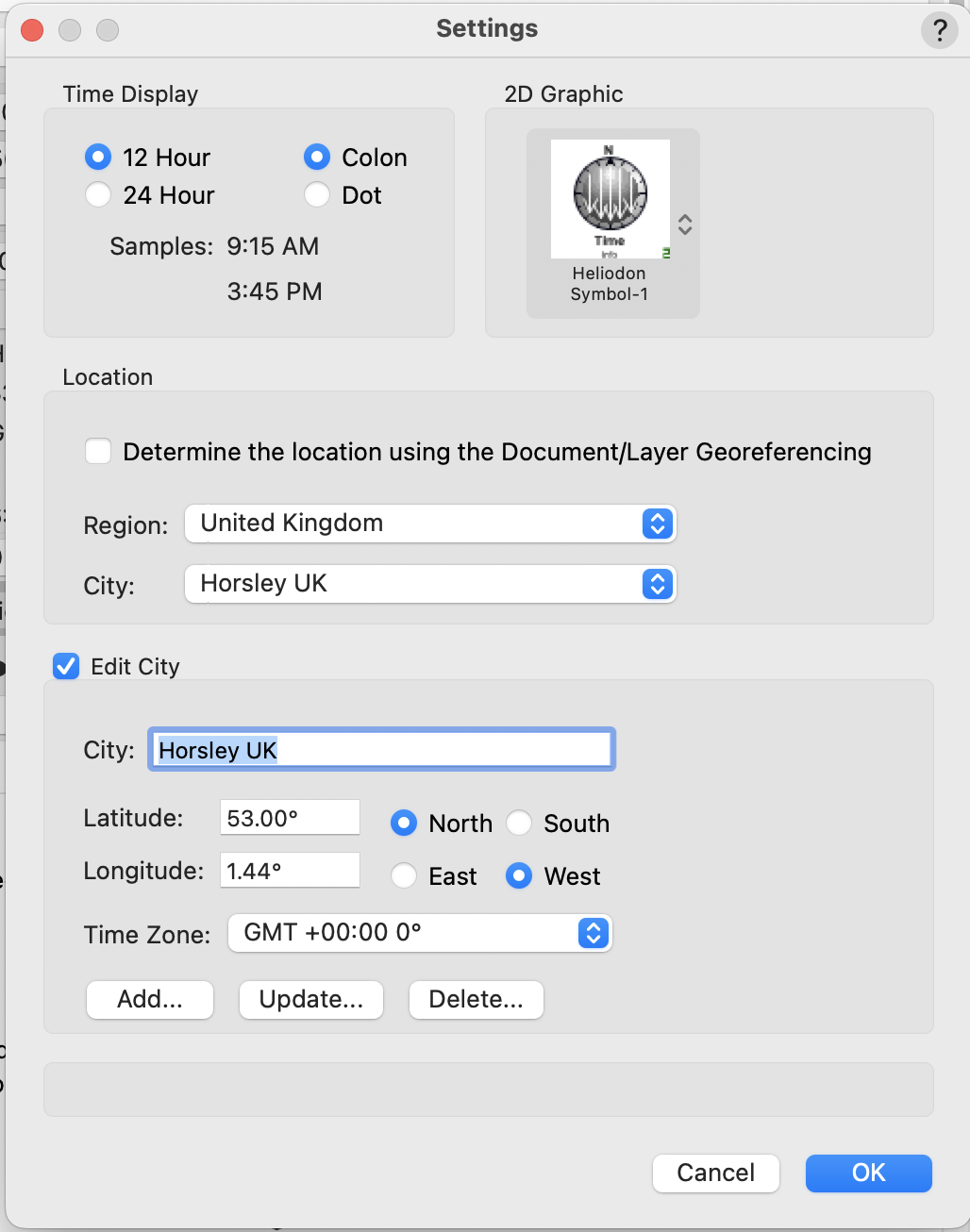Click the Latitude field showing 53.00°
The image size is (970, 1232).
pyautogui.click(x=290, y=818)
